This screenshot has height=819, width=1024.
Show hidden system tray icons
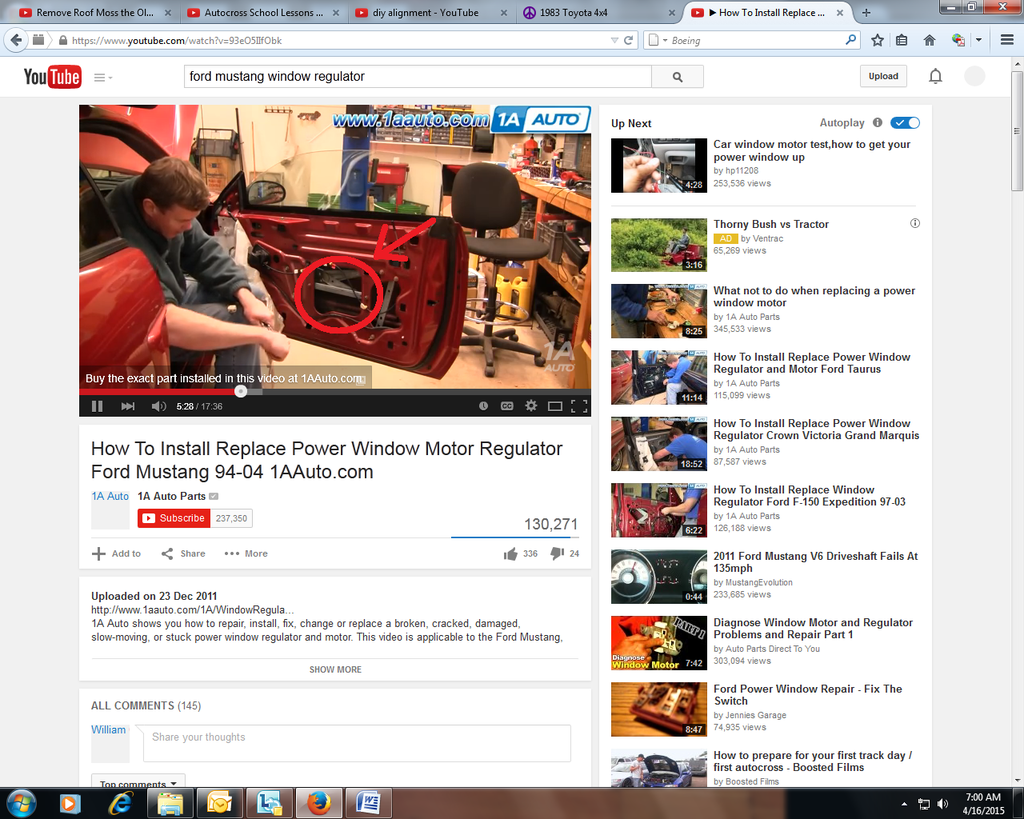point(904,803)
